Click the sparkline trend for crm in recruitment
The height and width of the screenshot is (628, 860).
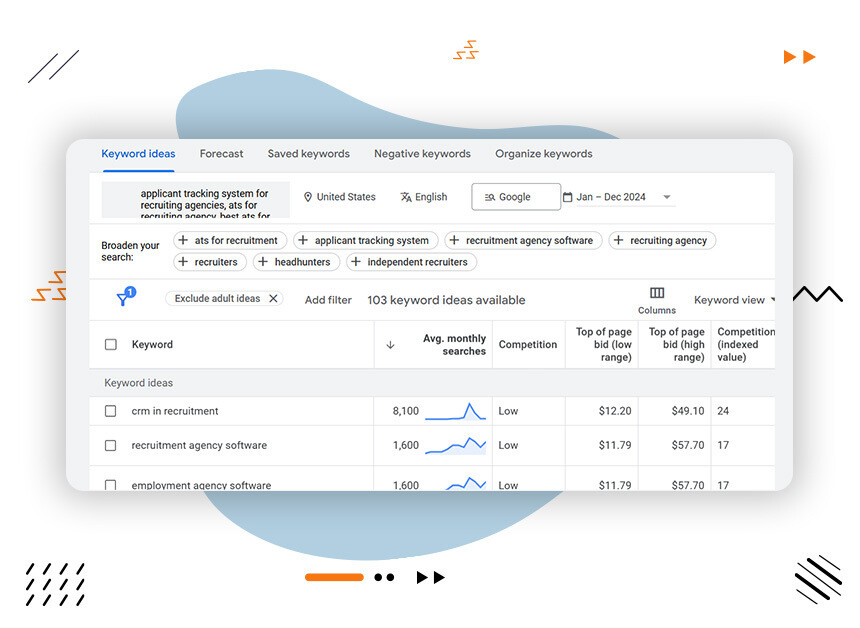pos(457,410)
